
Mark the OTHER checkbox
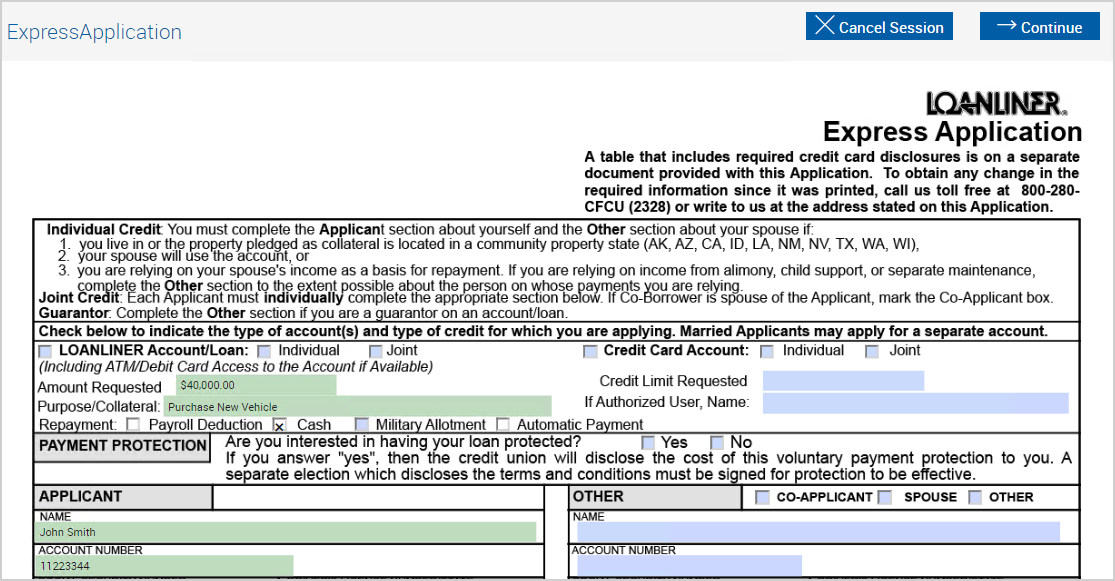(x=975, y=497)
